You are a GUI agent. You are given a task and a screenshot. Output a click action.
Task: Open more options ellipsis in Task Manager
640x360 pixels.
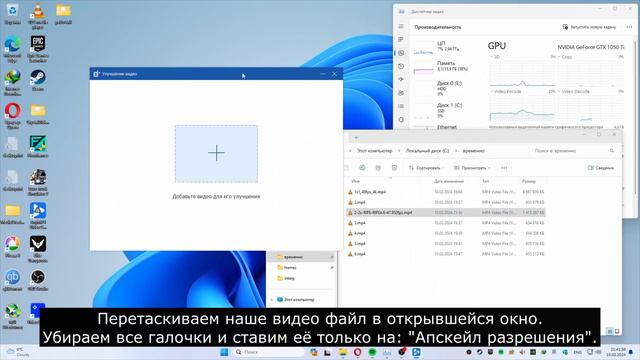pyautogui.click(x=629, y=27)
